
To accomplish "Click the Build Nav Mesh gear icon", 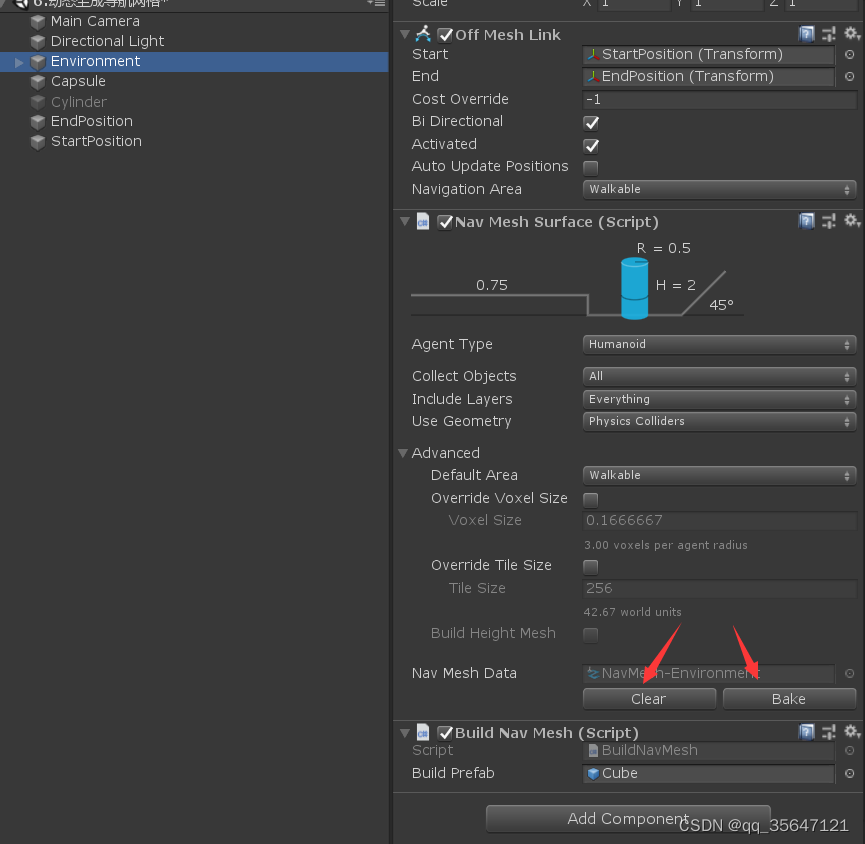I will click(852, 731).
